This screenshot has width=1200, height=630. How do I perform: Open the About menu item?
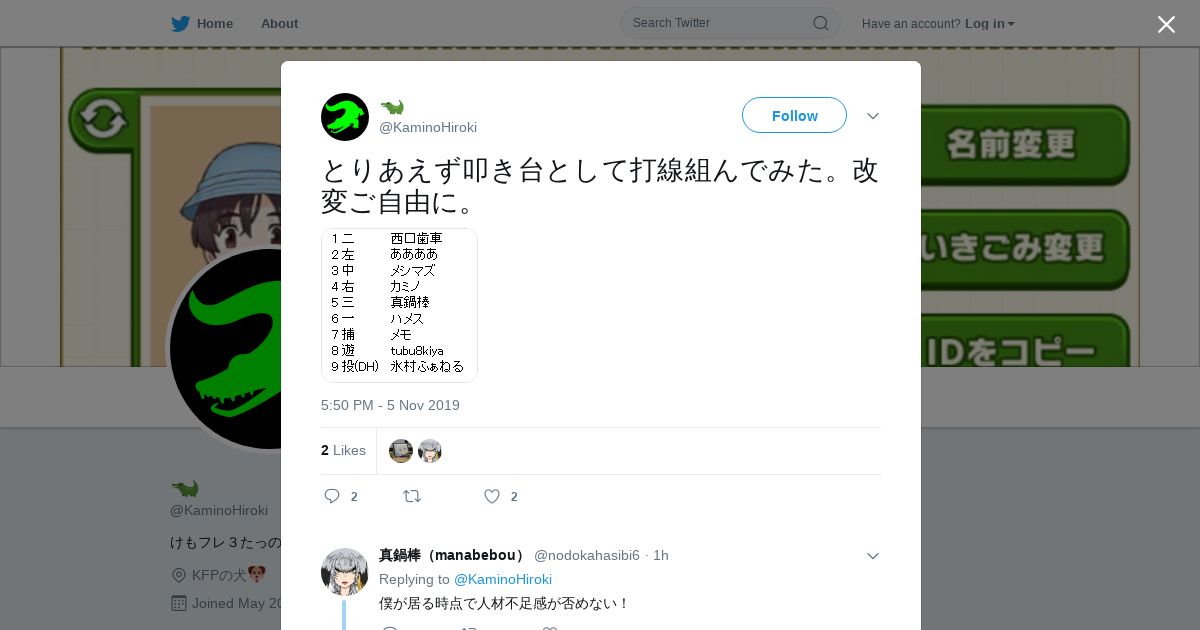279,23
